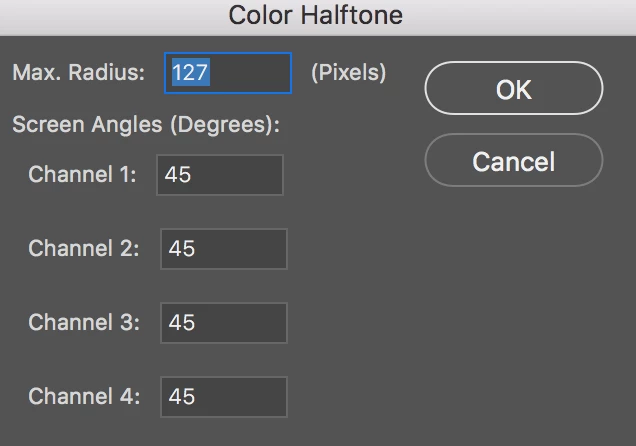The width and height of the screenshot is (636, 446).
Task: Click the Screen Angles (Degrees) heading
Action: tap(146, 126)
